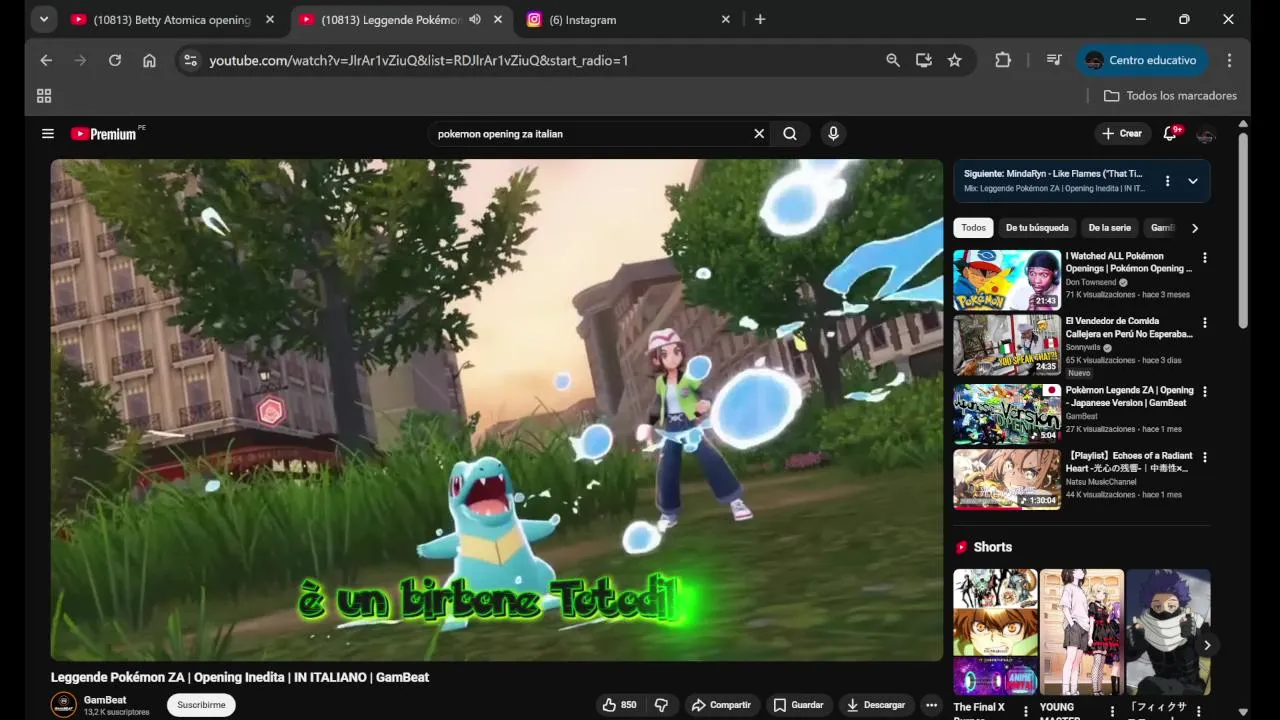Screen dimensions: 1280x720
Task: Open Echoes of a Radiant Heart thumbnail
Action: [x=1007, y=479]
